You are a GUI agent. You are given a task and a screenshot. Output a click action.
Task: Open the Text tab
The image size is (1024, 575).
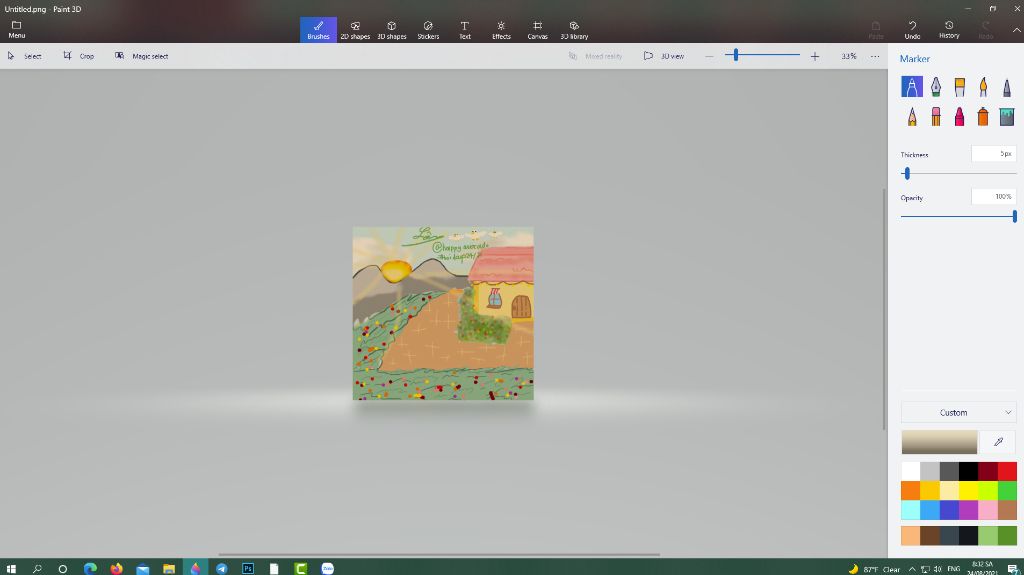click(x=464, y=30)
